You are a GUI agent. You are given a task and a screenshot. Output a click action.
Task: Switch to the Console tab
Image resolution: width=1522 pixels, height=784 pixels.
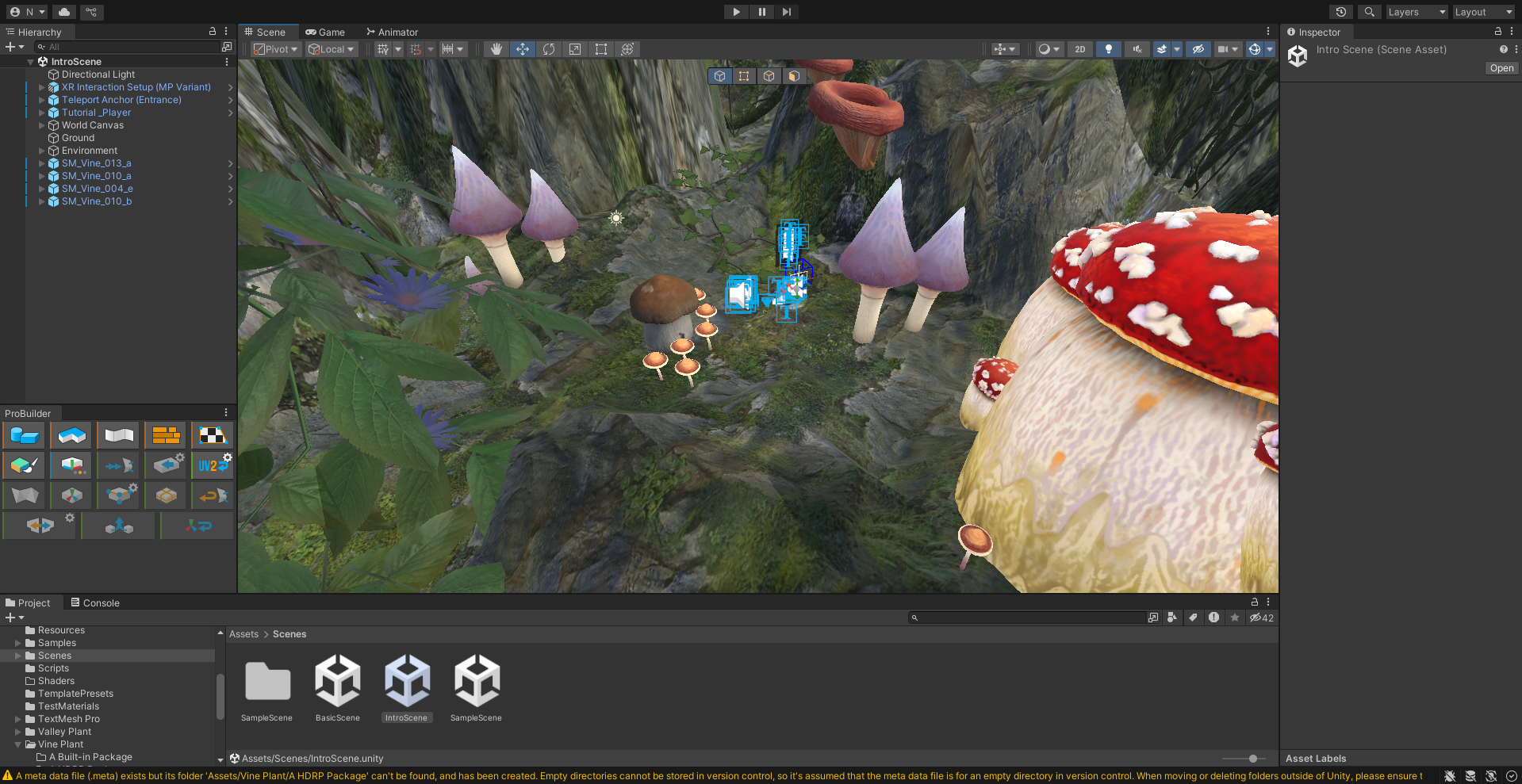94,602
